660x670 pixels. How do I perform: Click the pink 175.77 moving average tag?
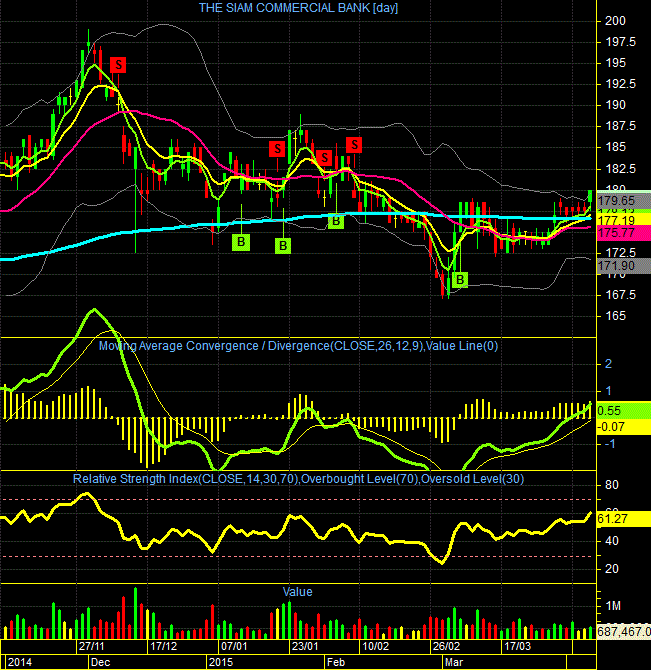[623, 233]
